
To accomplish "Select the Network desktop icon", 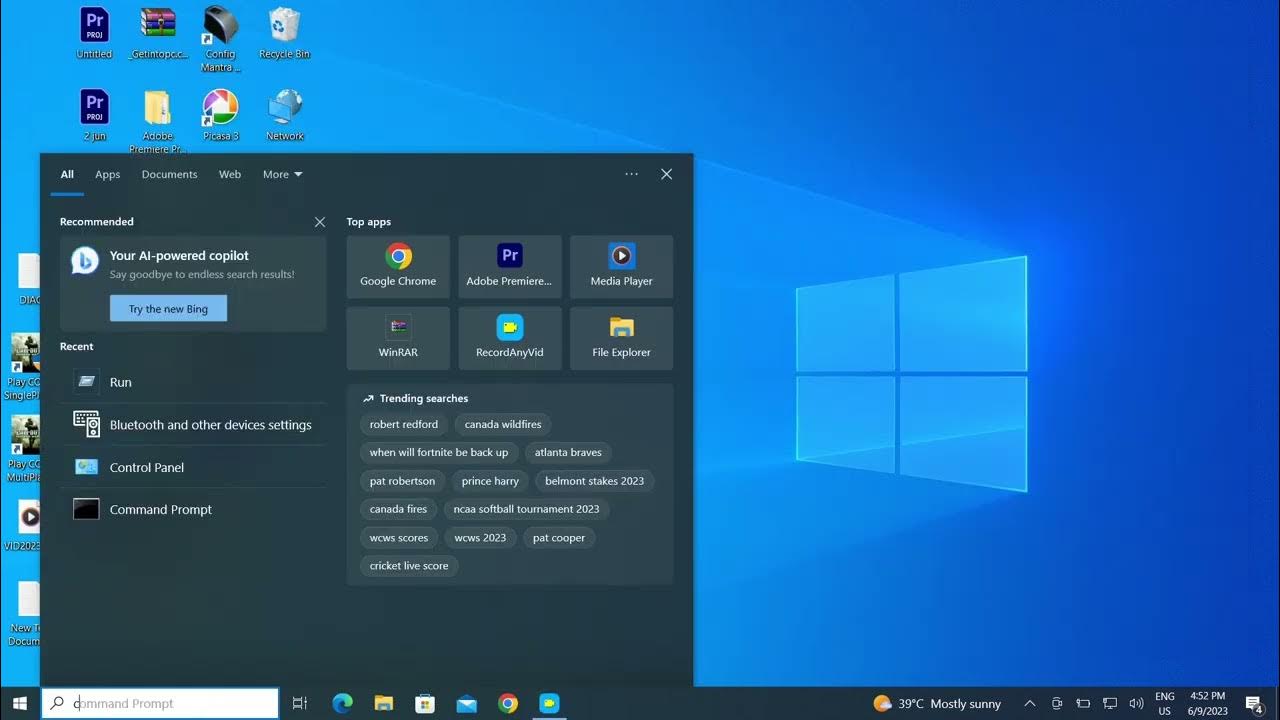I will [x=285, y=115].
